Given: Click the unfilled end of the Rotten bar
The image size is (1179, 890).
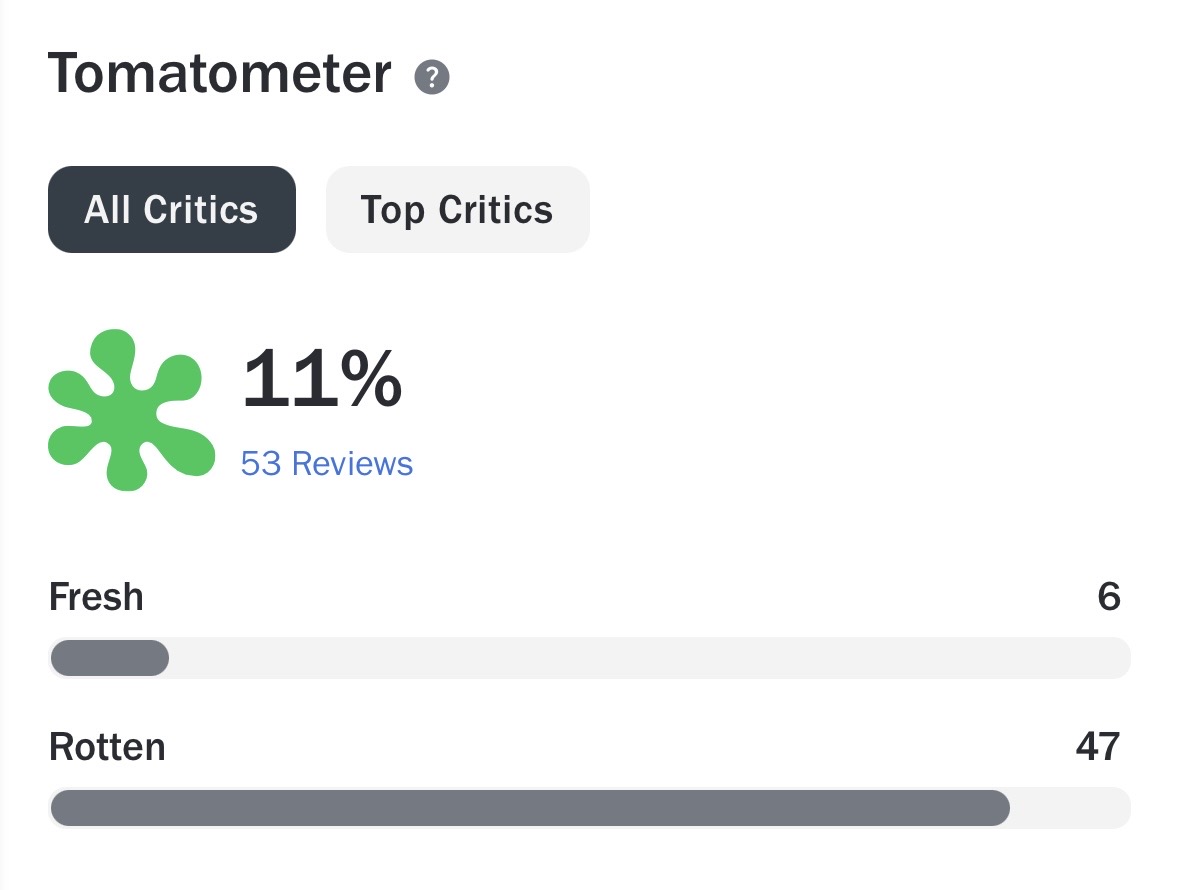Looking at the screenshot, I should (1070, 808).
